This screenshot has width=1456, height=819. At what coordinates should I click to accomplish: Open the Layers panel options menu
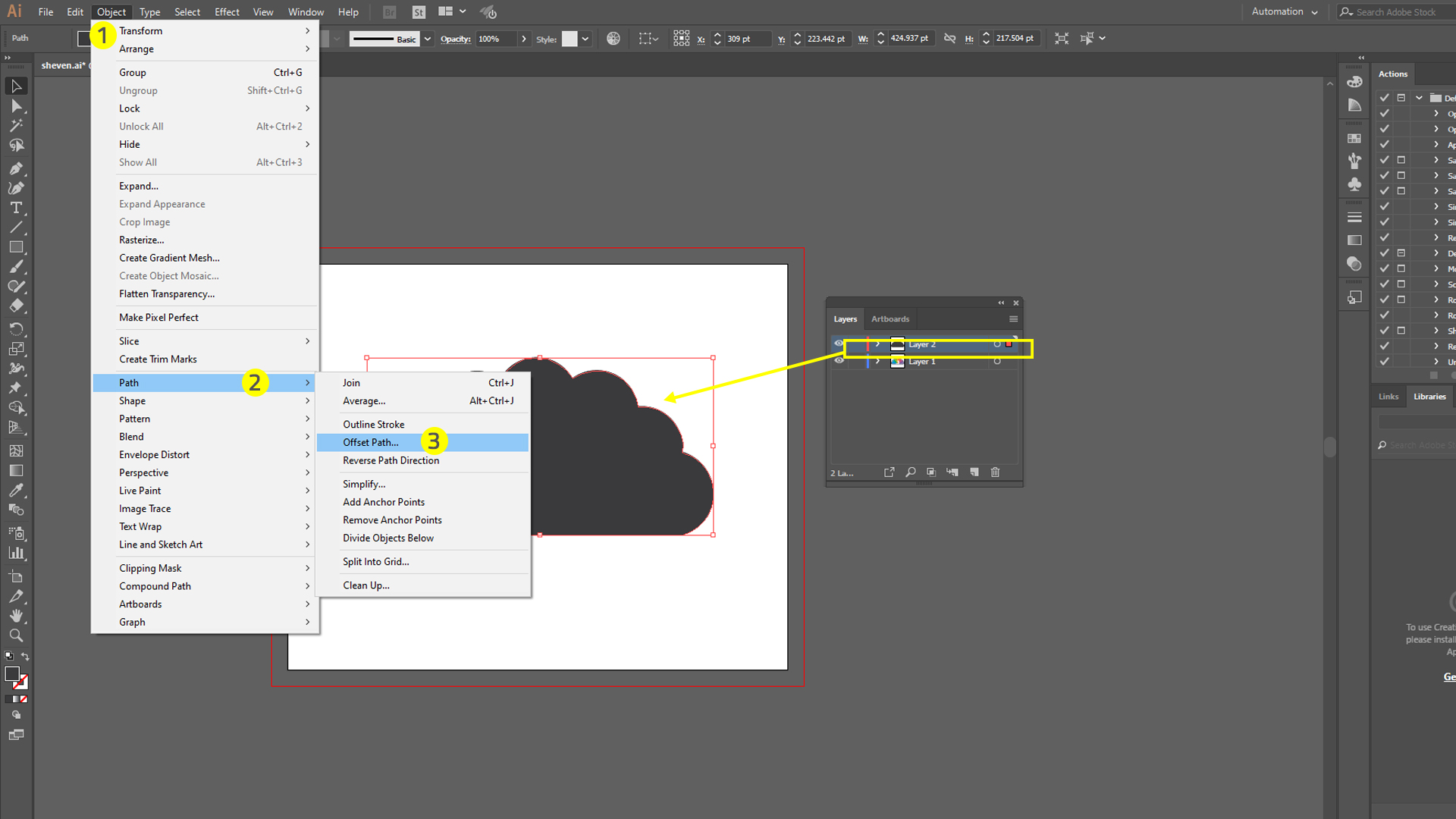pyautogui.click(x=1013, y=319)
